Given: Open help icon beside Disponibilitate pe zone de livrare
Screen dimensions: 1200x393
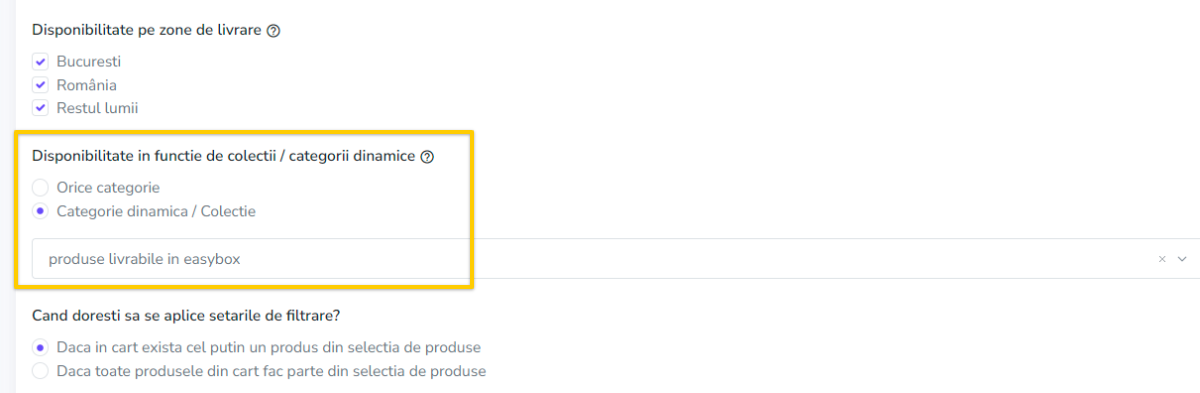Looking at the screenshot, I should [274, 31].
